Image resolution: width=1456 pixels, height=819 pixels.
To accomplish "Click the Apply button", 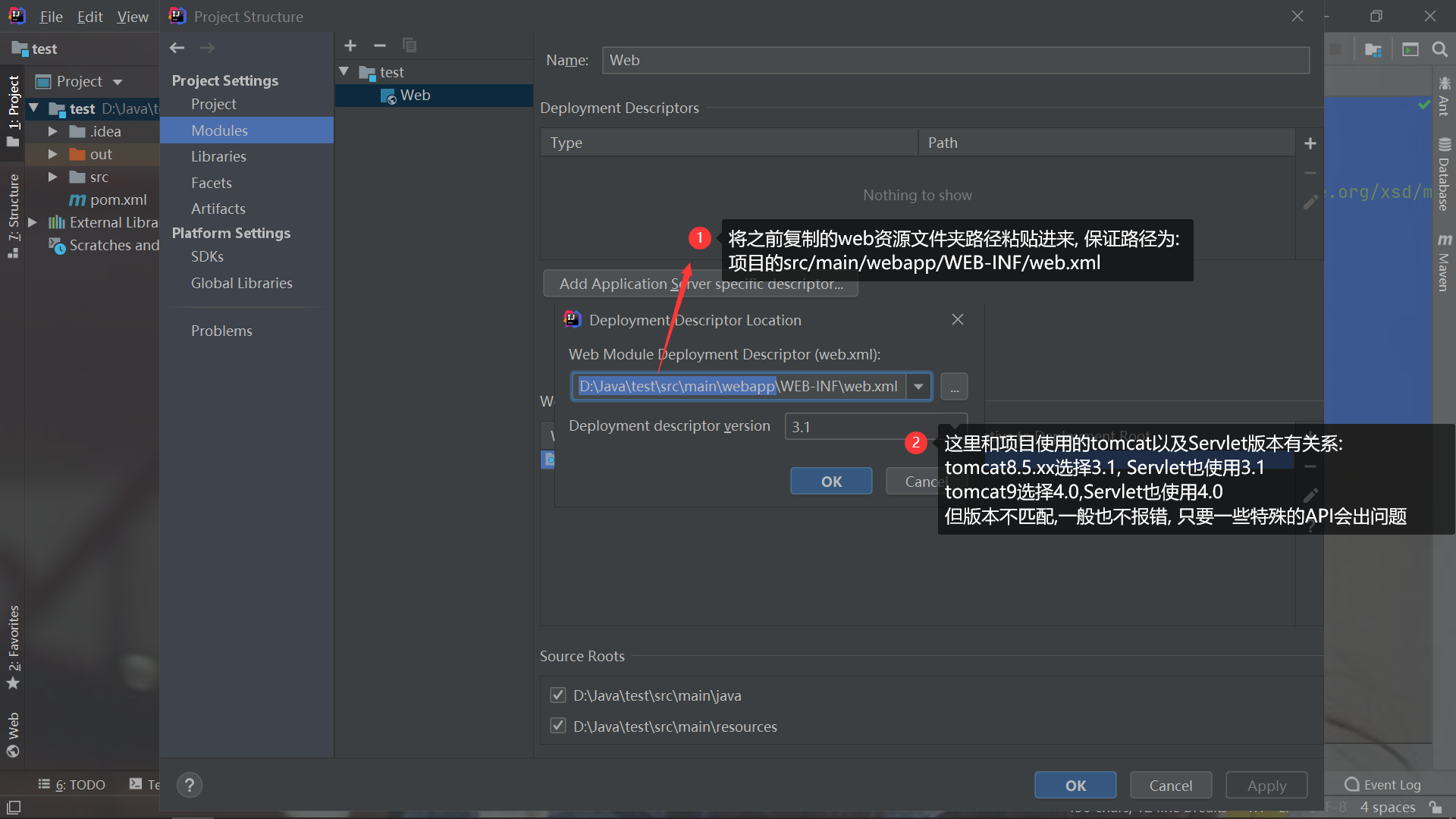I will click(1266, 785).
